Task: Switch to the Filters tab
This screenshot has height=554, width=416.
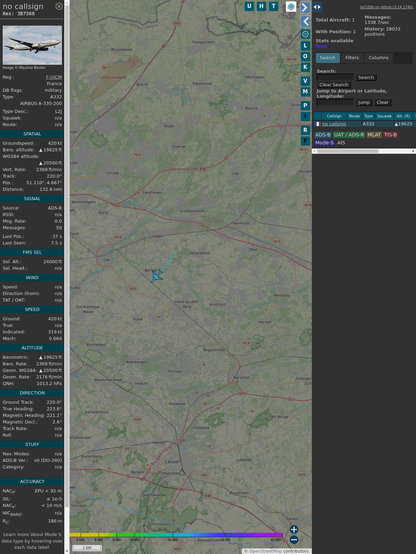Action: [x=352, y=58]
